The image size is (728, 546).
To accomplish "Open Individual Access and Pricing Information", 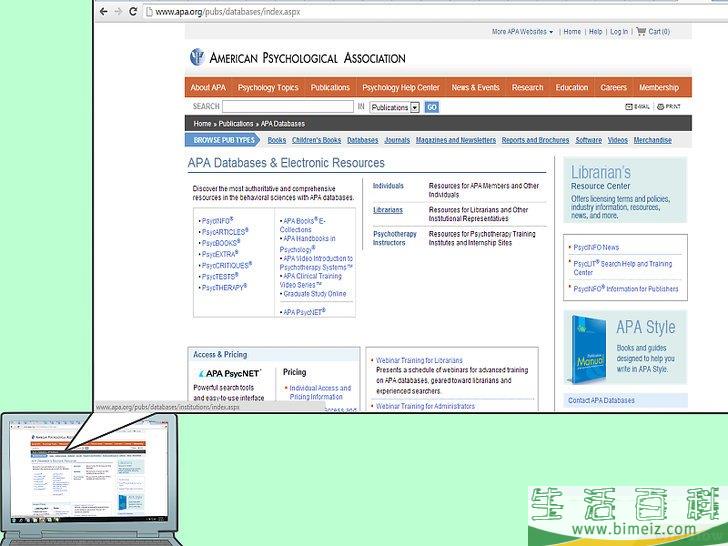I will pos(320,392).
